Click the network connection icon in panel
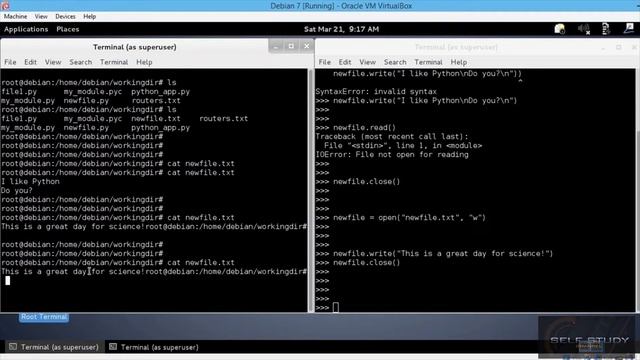This screenshot has height=360, width=640. (606, 29)
